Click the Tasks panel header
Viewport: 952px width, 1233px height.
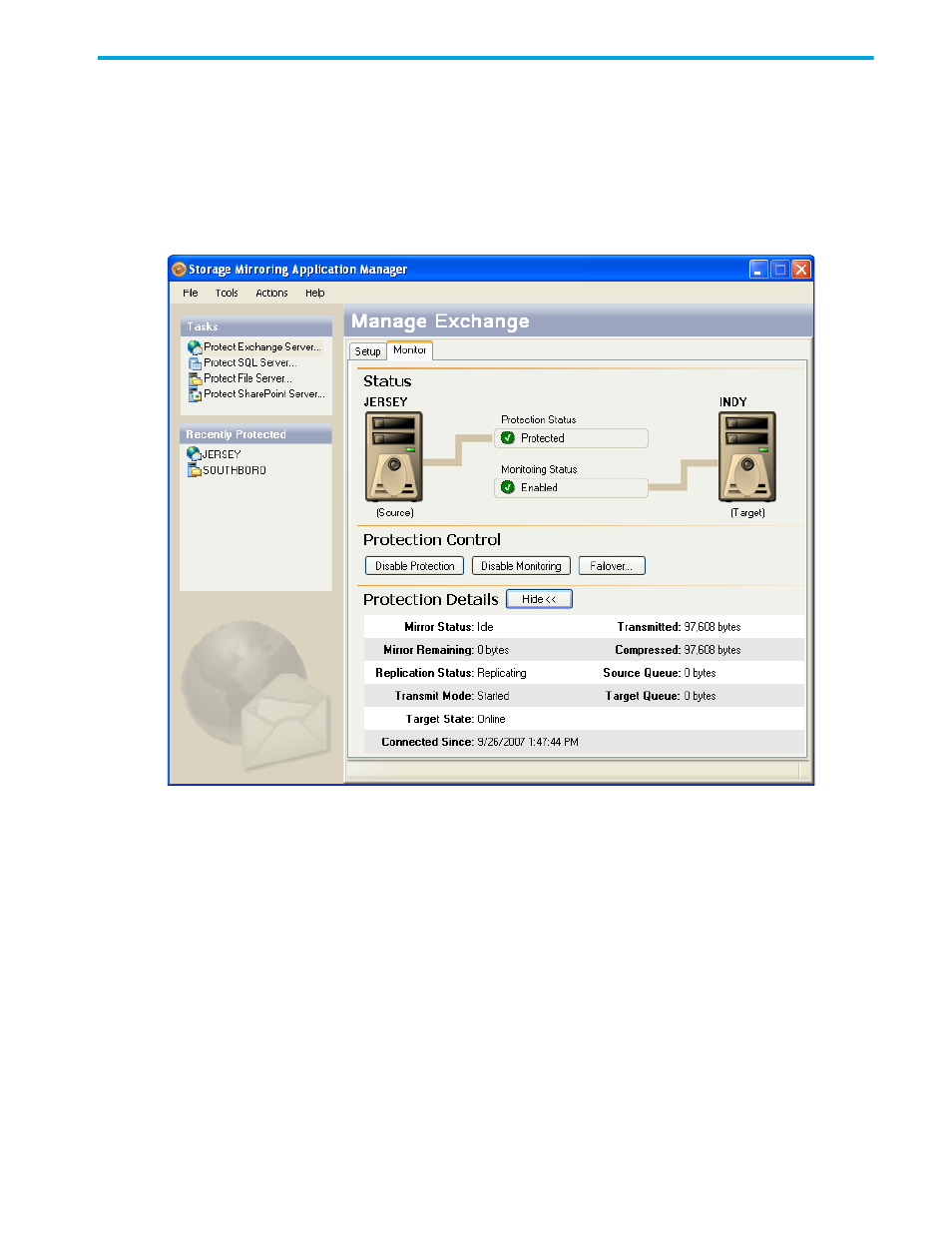pos(256,327)
